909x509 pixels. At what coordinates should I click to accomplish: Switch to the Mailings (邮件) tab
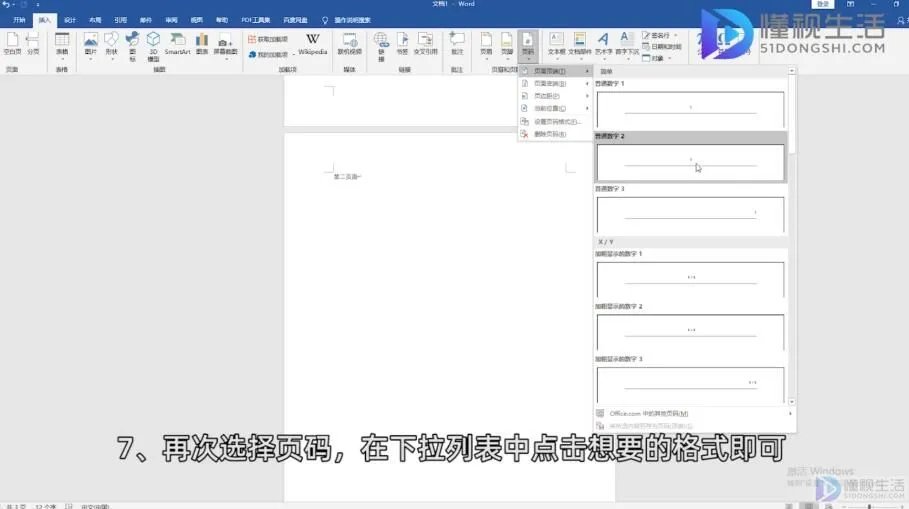pos(146,20)
